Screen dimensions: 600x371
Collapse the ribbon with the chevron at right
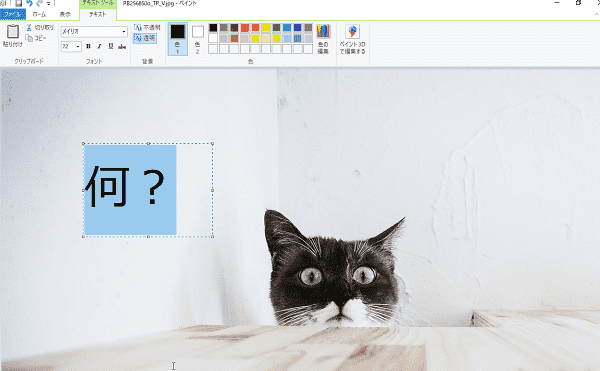(596, 15)
